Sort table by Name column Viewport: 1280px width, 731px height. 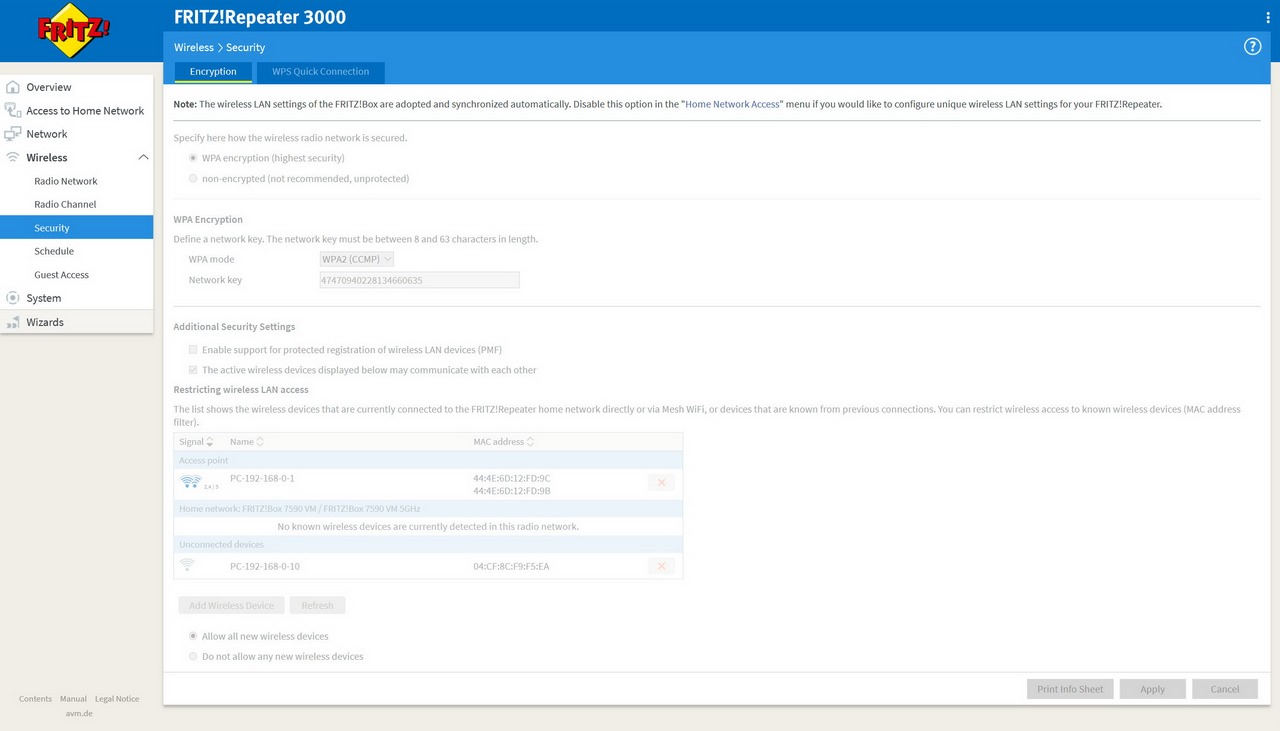point(246,441)
